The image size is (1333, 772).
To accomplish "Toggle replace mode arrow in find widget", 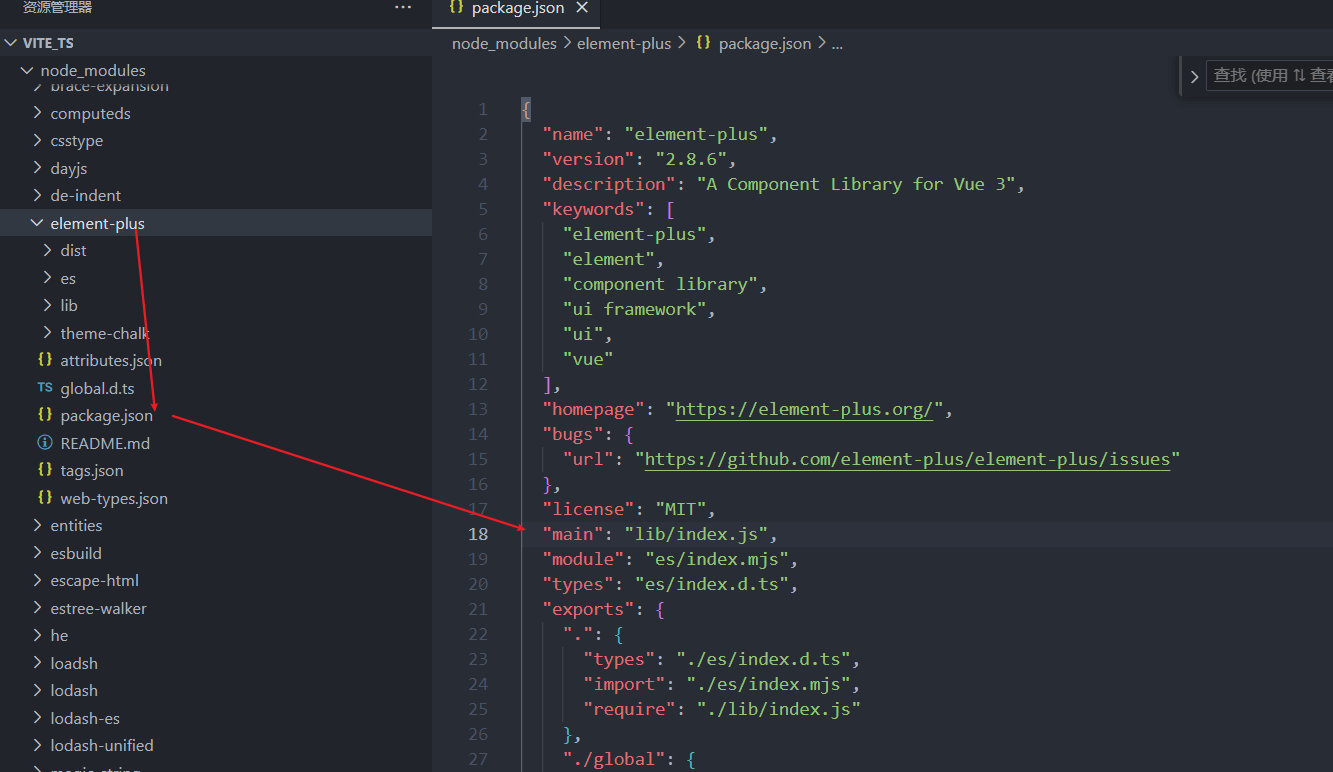I will click(x=1194, y=76).
